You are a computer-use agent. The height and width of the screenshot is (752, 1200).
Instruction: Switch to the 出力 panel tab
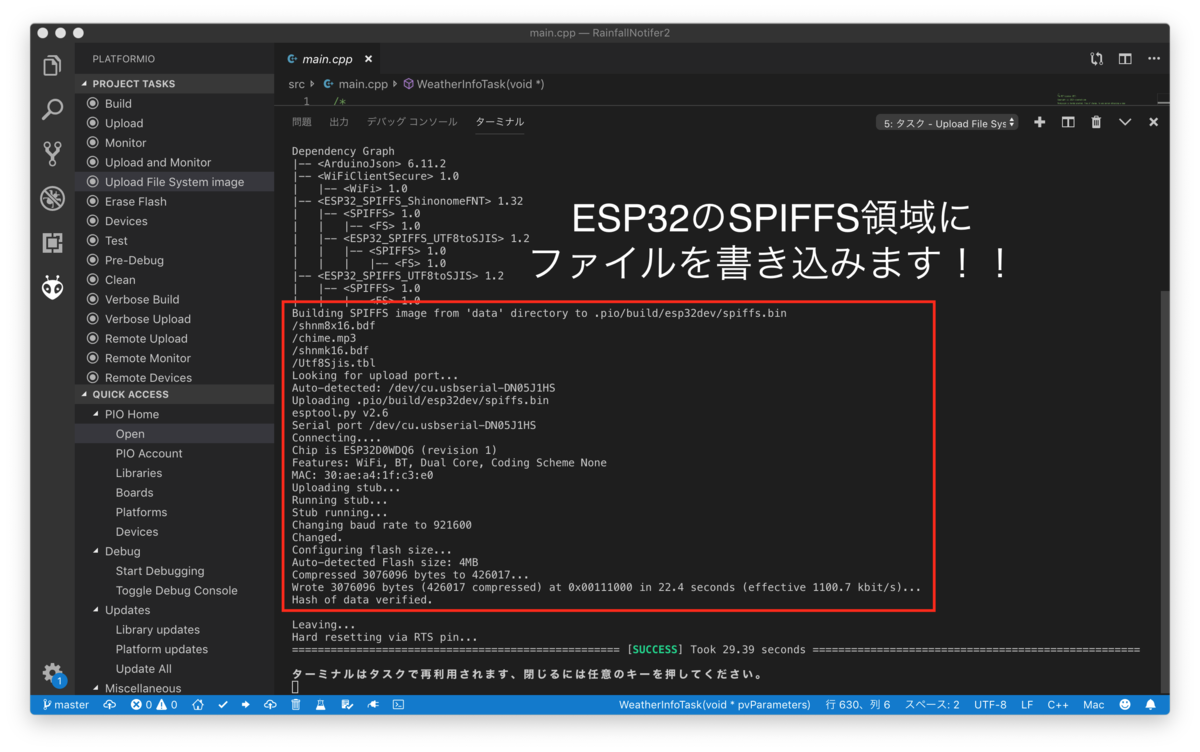point(339,122)
